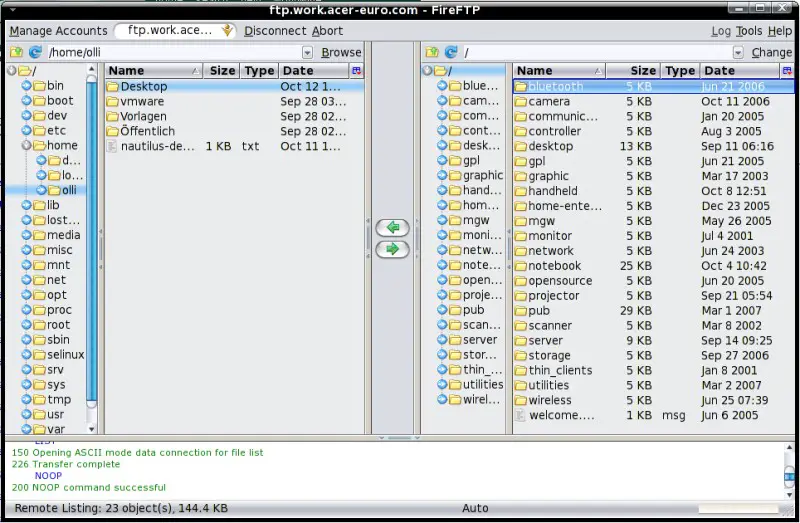This screenshot has height=523, width=800.
Task: Open the local path history dropdown
Action: click(x=307, y=53)
